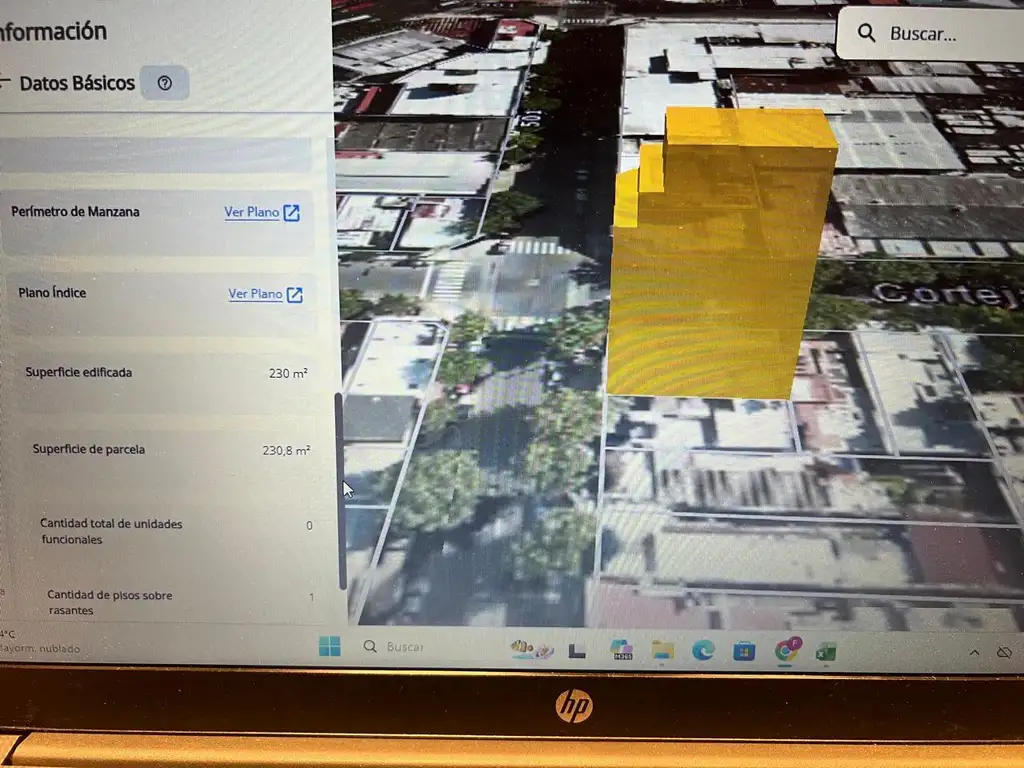The width and height of the screenshot is (1024, 768).
Task: Click the Chrome icon in the taskbar
Action: pyautogui.click(x=787, y=650)
